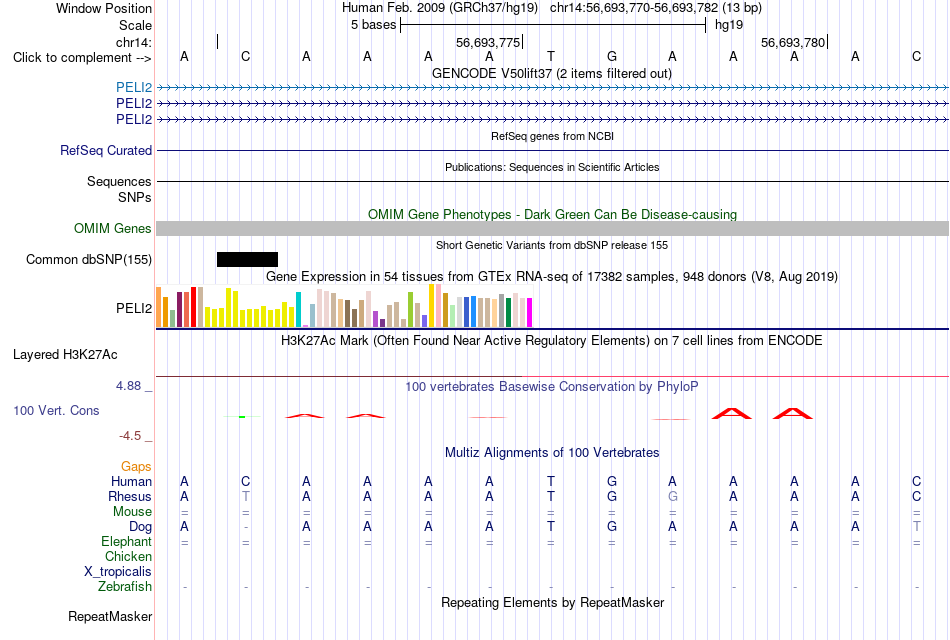The width and height of the screenshot is (950, 640).
Task: Click the RepeatMasker track label
Action: tap(110, 616)
